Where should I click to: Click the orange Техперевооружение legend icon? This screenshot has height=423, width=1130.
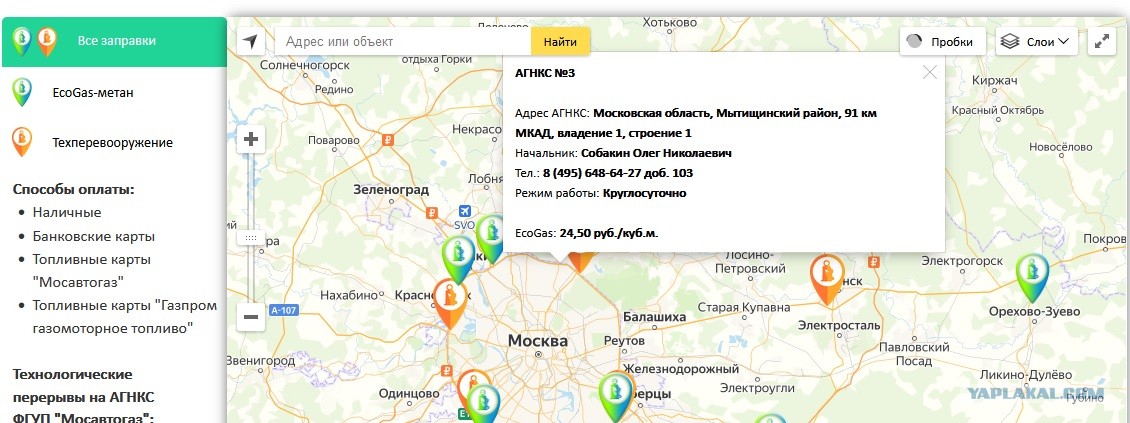tap(22, 142)
